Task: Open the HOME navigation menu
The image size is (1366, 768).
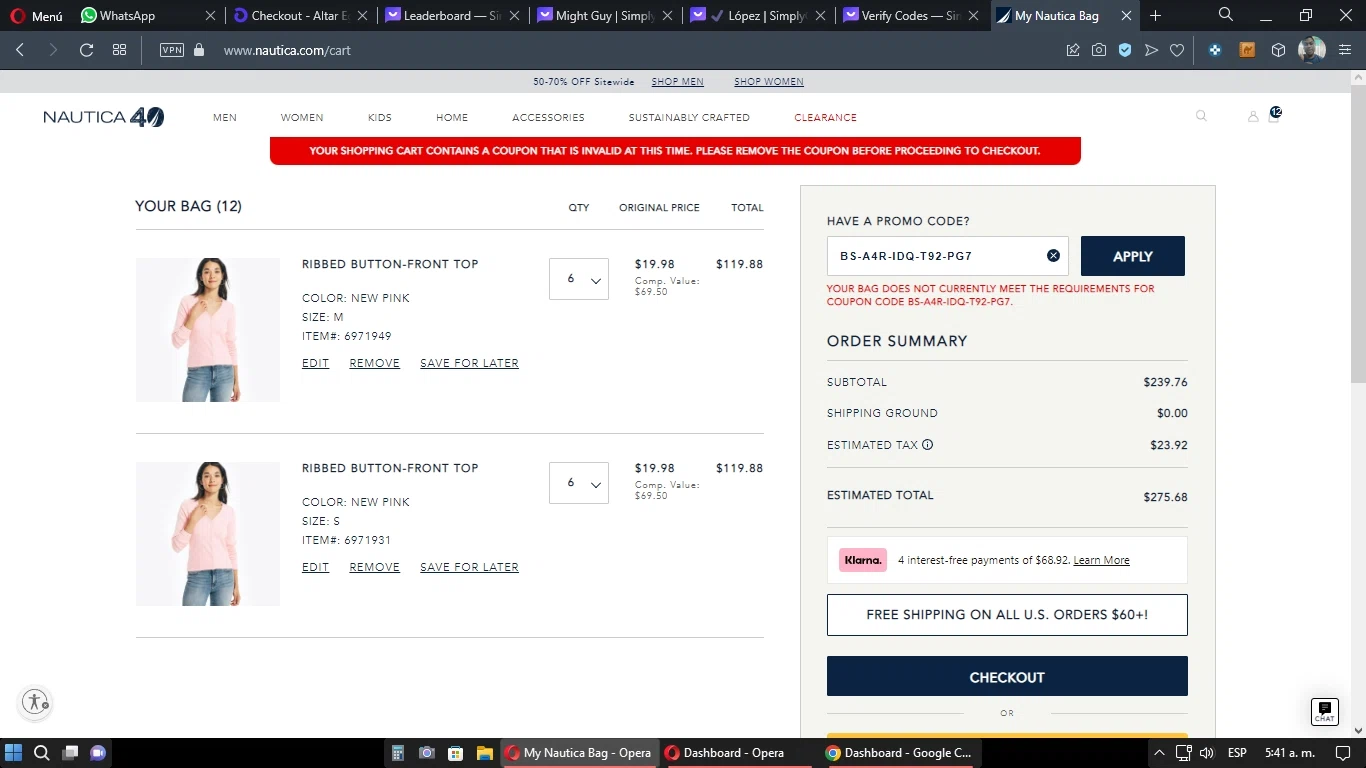Action: 452,117
